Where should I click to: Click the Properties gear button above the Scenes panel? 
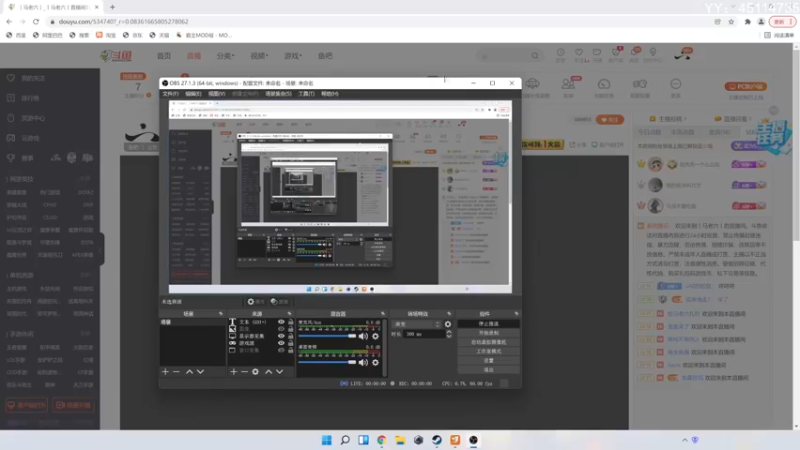point(256,302)
